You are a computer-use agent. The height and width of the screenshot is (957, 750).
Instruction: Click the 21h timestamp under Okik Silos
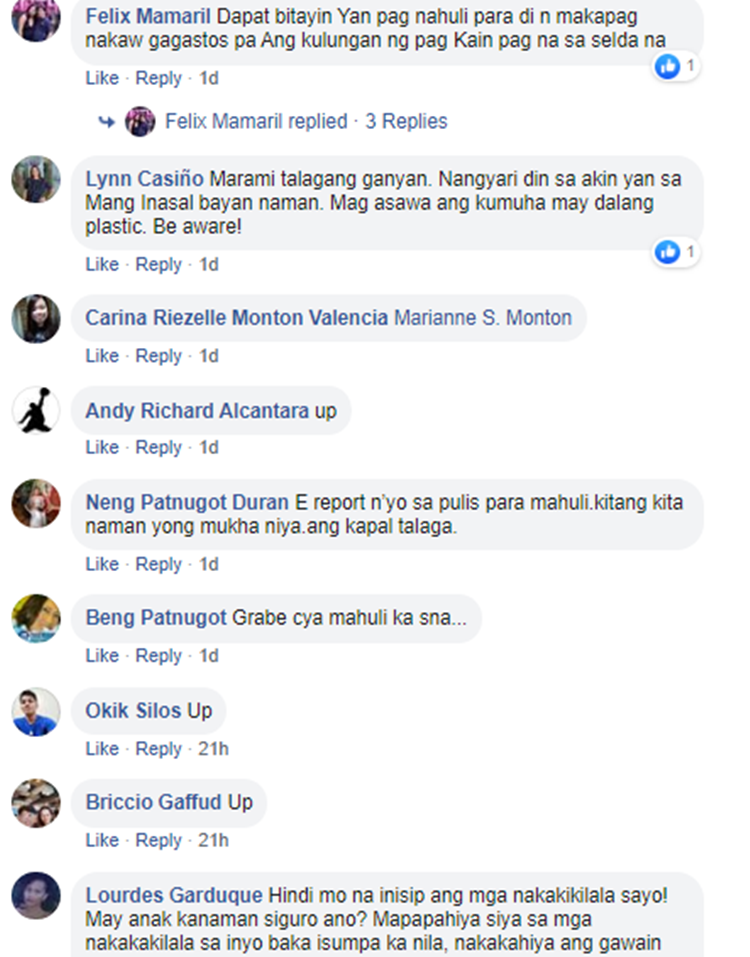213,748
